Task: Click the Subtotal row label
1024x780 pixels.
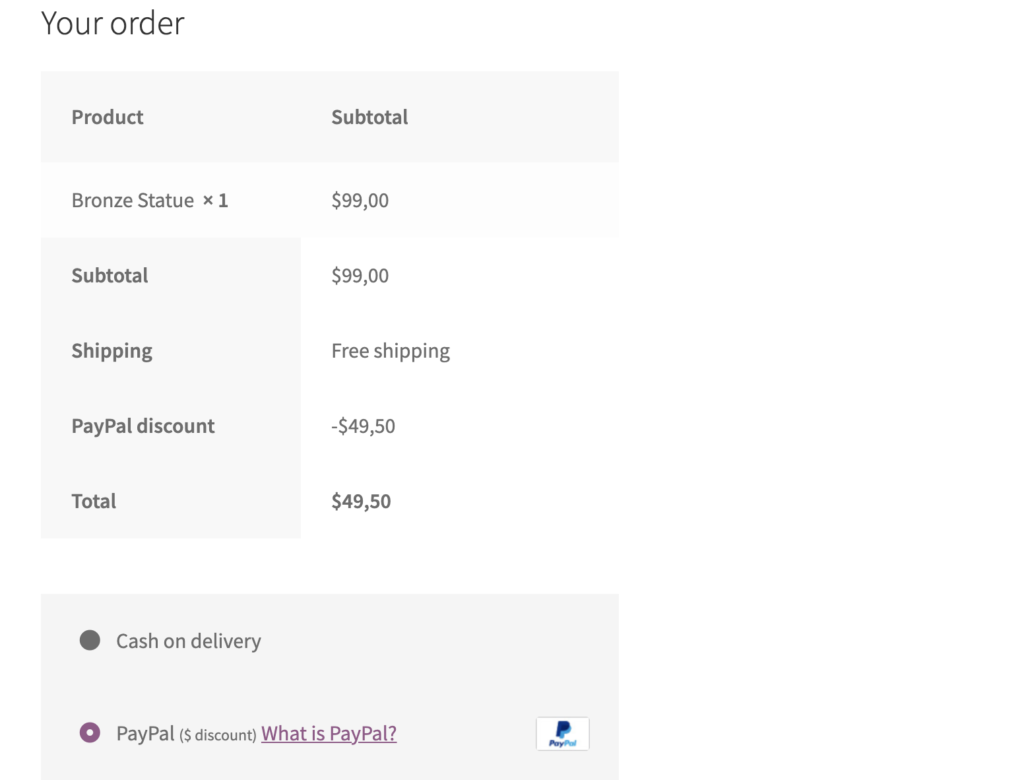Action: (x=110, y=275)
